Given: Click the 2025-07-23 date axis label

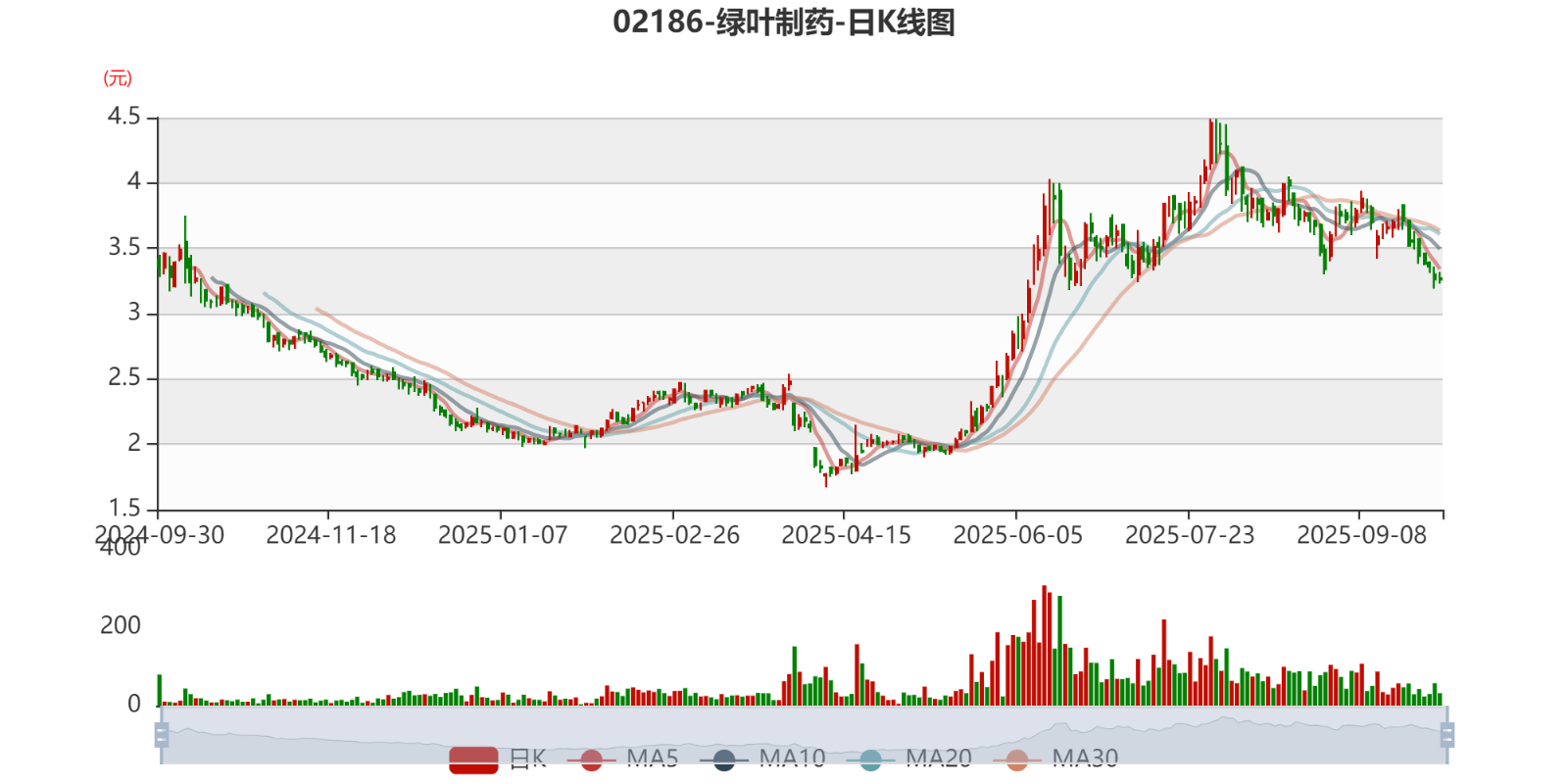Looking at the screenshot, I should click(x=1190, y=535).
